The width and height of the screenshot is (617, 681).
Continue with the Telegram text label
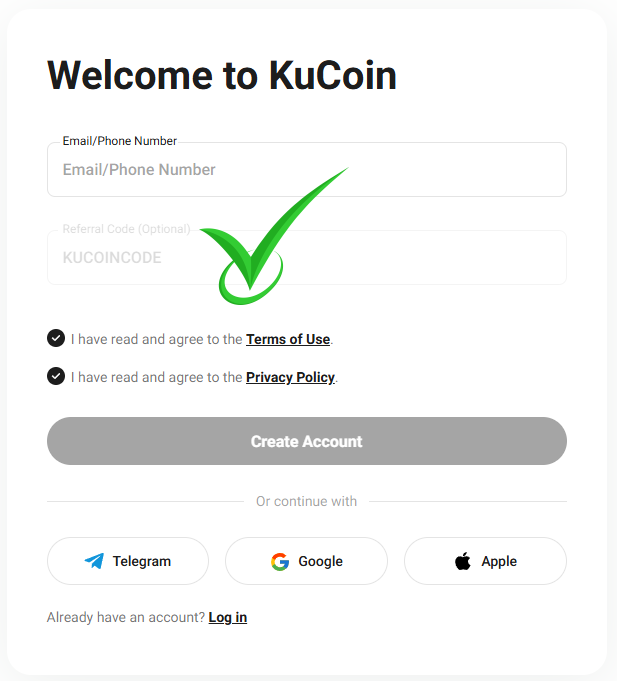(x=141, y=561)
